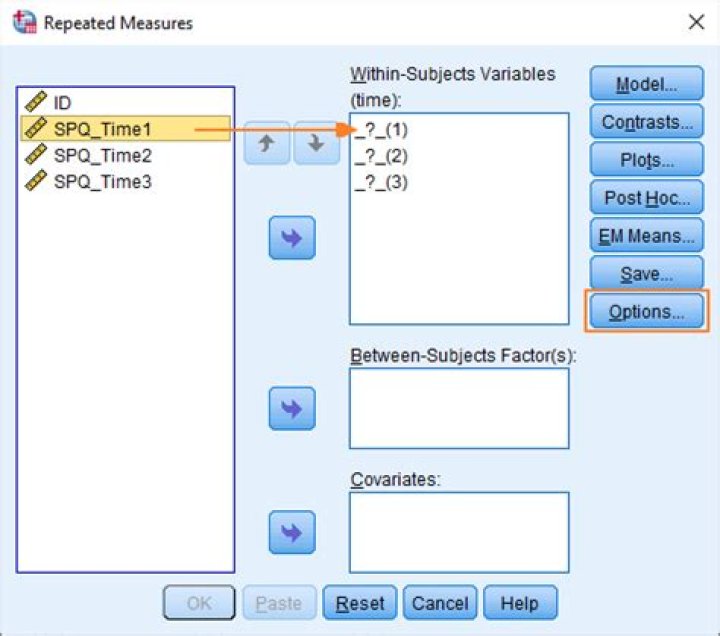Click inside the Covariates list box
720x636 pixels.
[459, 531]
